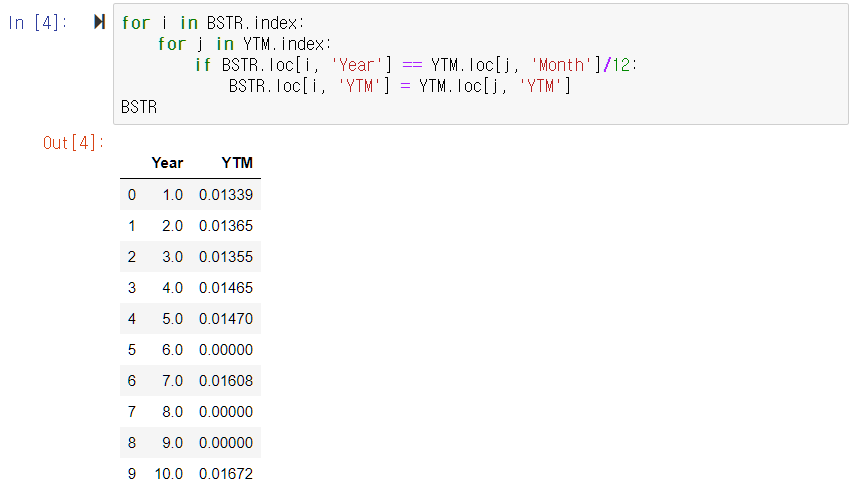Select the cell value 0.01355
849x495 pixels.
tap(226, 257)
